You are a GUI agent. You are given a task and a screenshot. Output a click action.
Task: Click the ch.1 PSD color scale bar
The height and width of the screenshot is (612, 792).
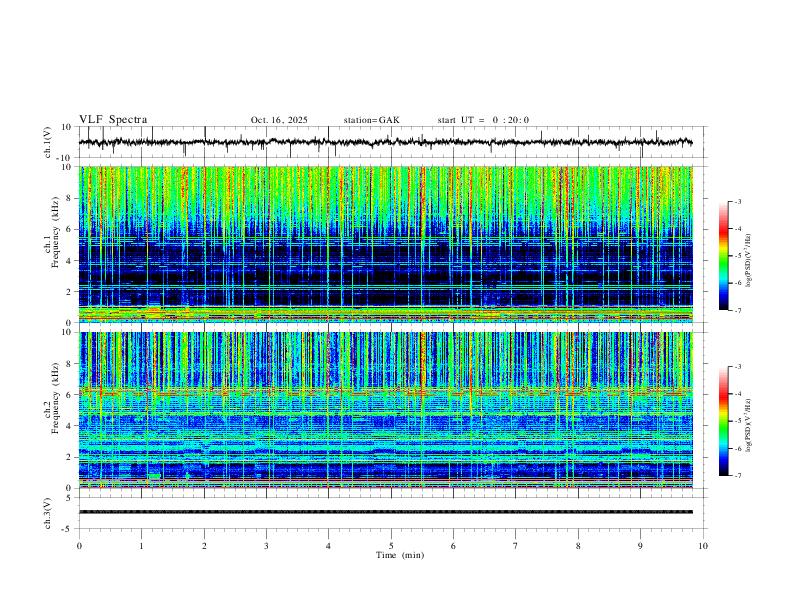pos(724,256)
